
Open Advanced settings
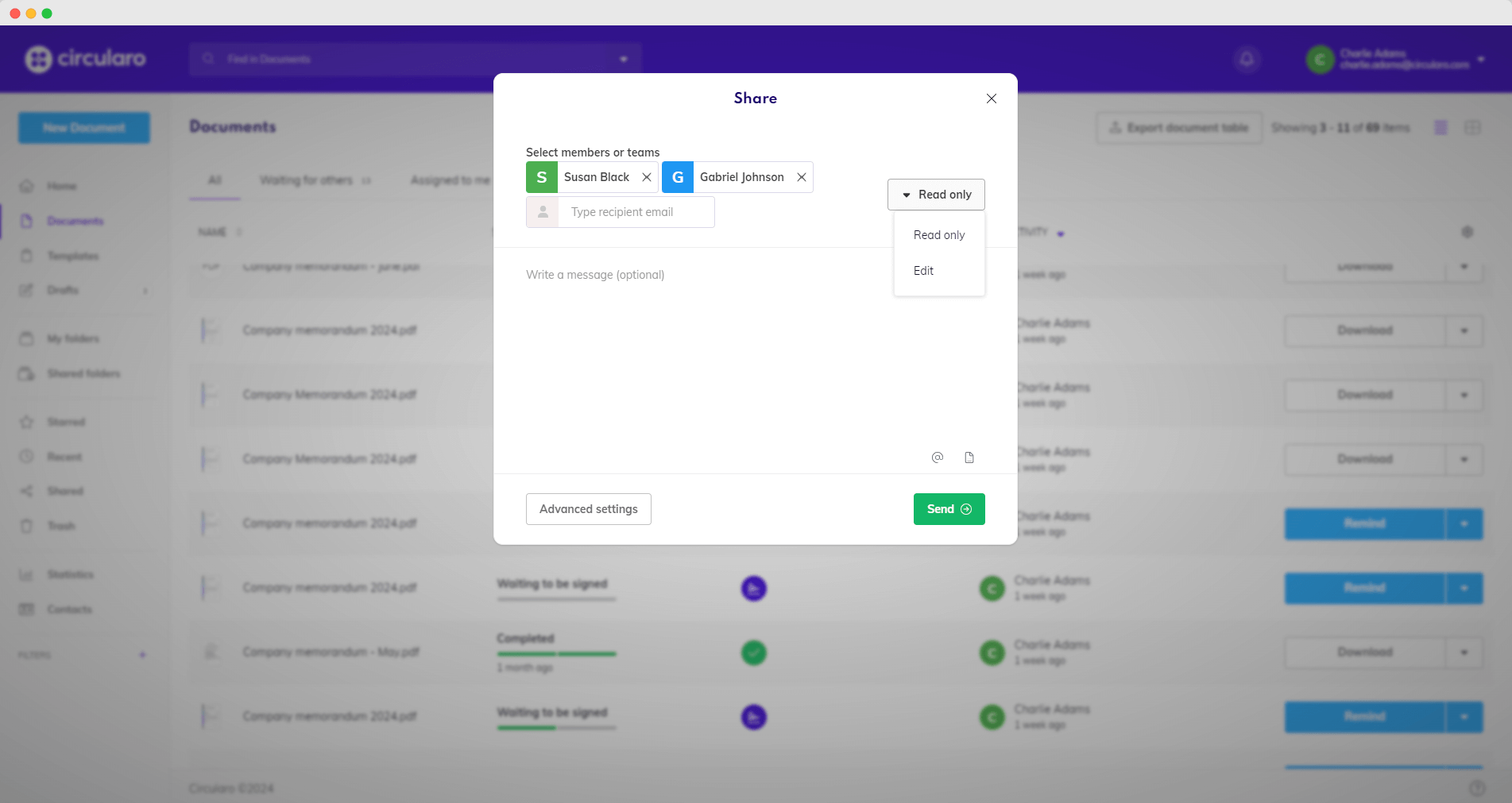point(588,509)
